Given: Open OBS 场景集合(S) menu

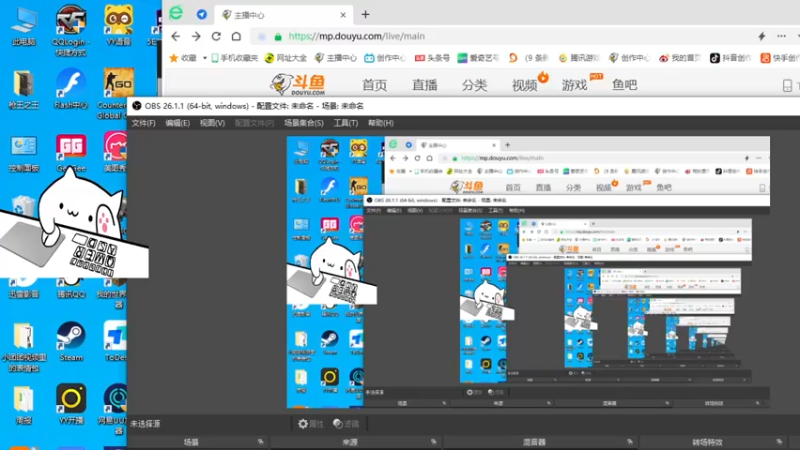Looking at the screenshot, I should [304, 123].
